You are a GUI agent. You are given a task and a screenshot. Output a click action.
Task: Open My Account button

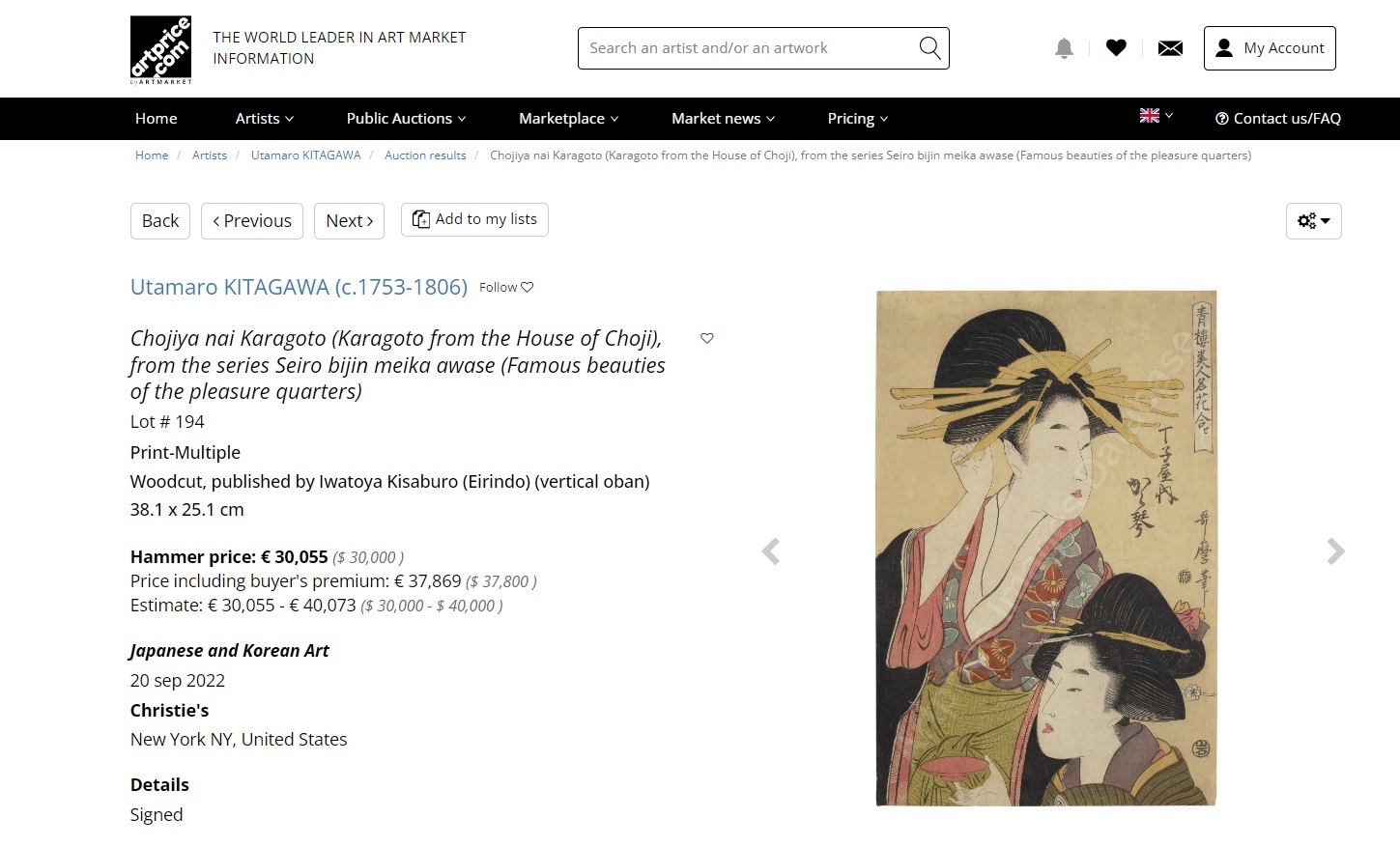point(1270,48)
